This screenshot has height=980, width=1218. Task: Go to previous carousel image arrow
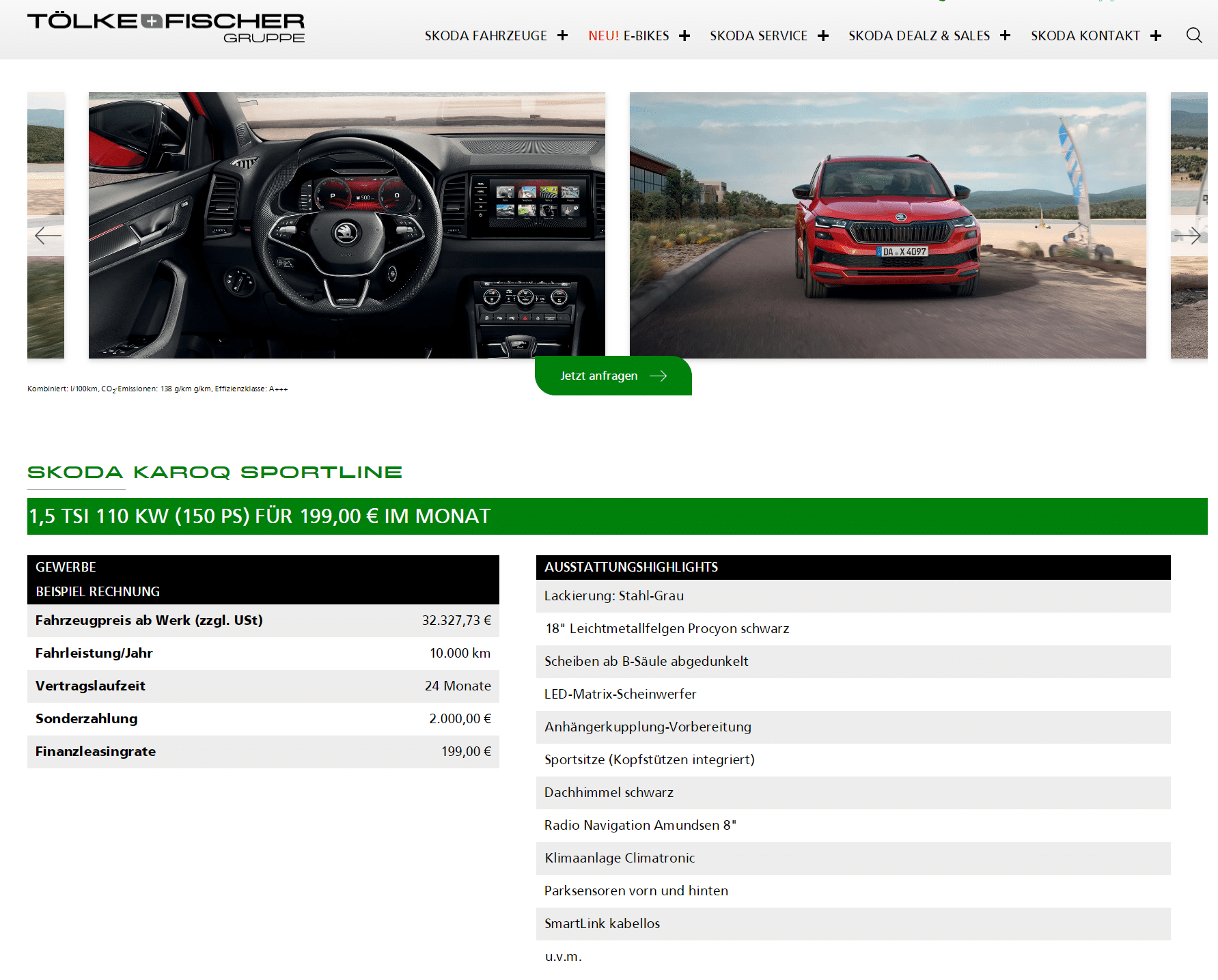click(47, 236)
